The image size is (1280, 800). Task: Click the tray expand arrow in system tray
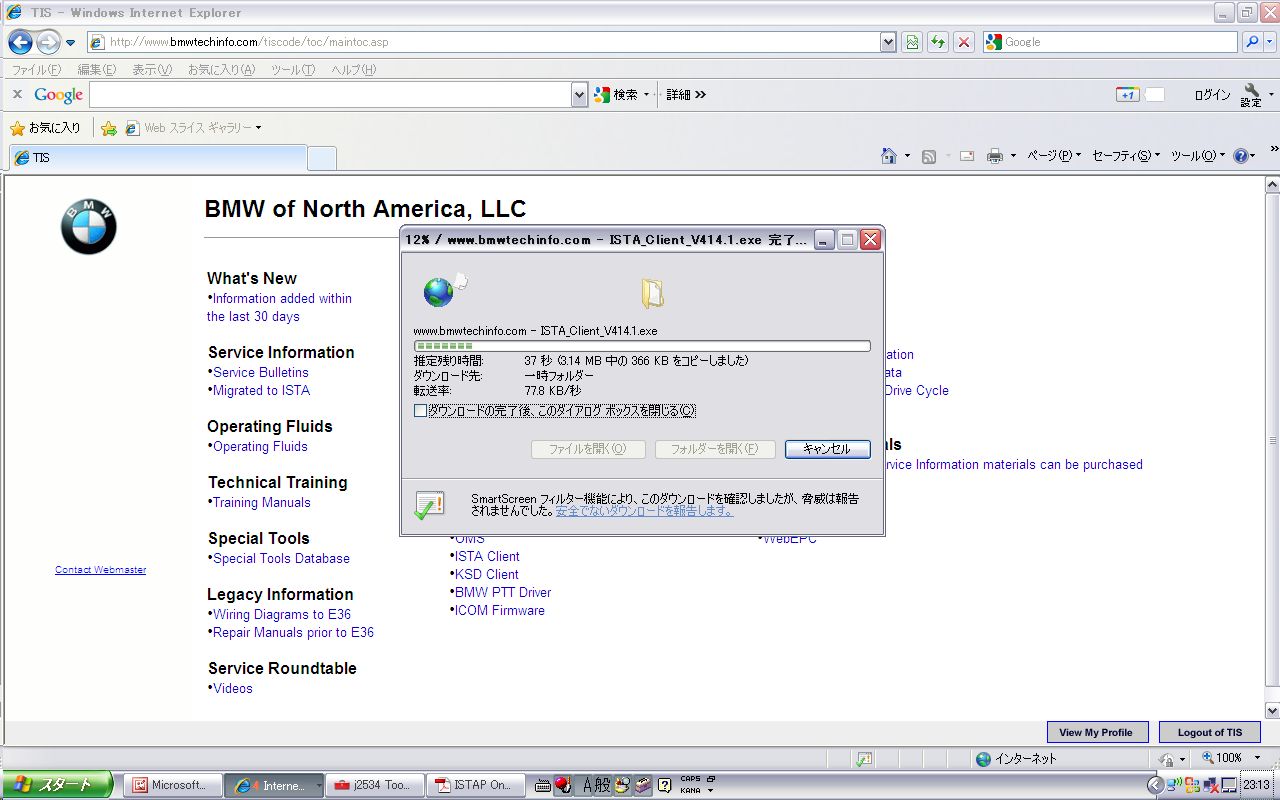[1155, 785]
